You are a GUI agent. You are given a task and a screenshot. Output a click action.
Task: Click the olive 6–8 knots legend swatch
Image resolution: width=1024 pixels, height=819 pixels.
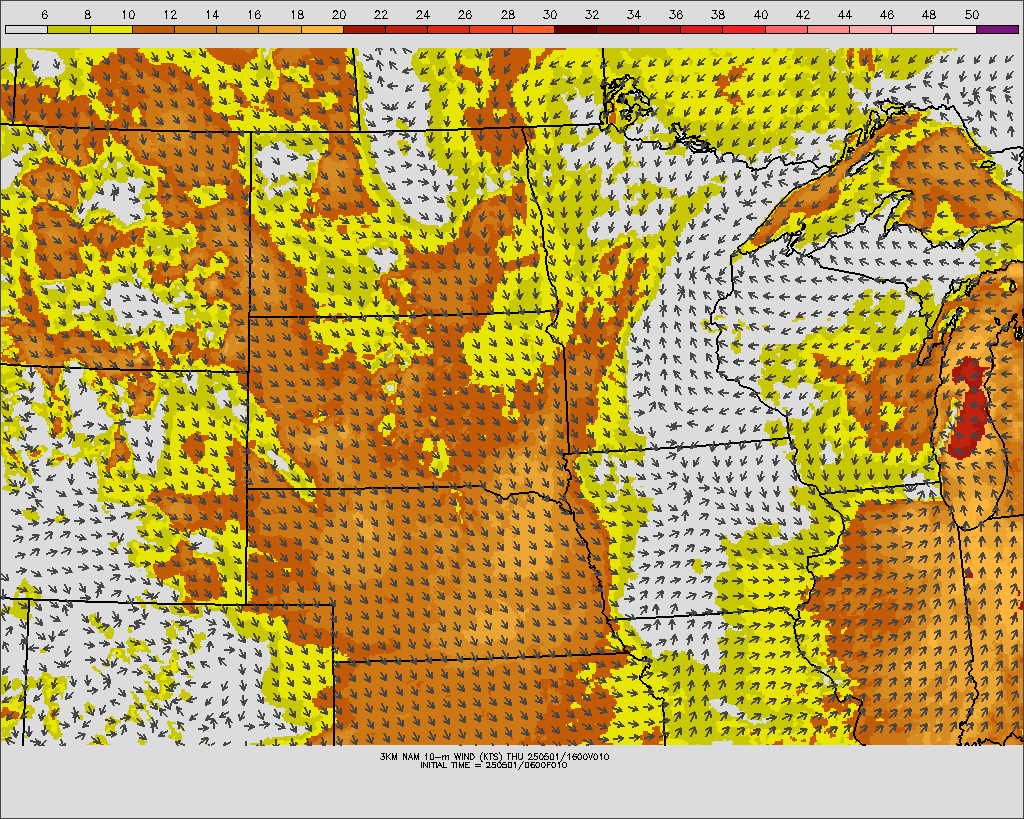[x=69, y=29]
